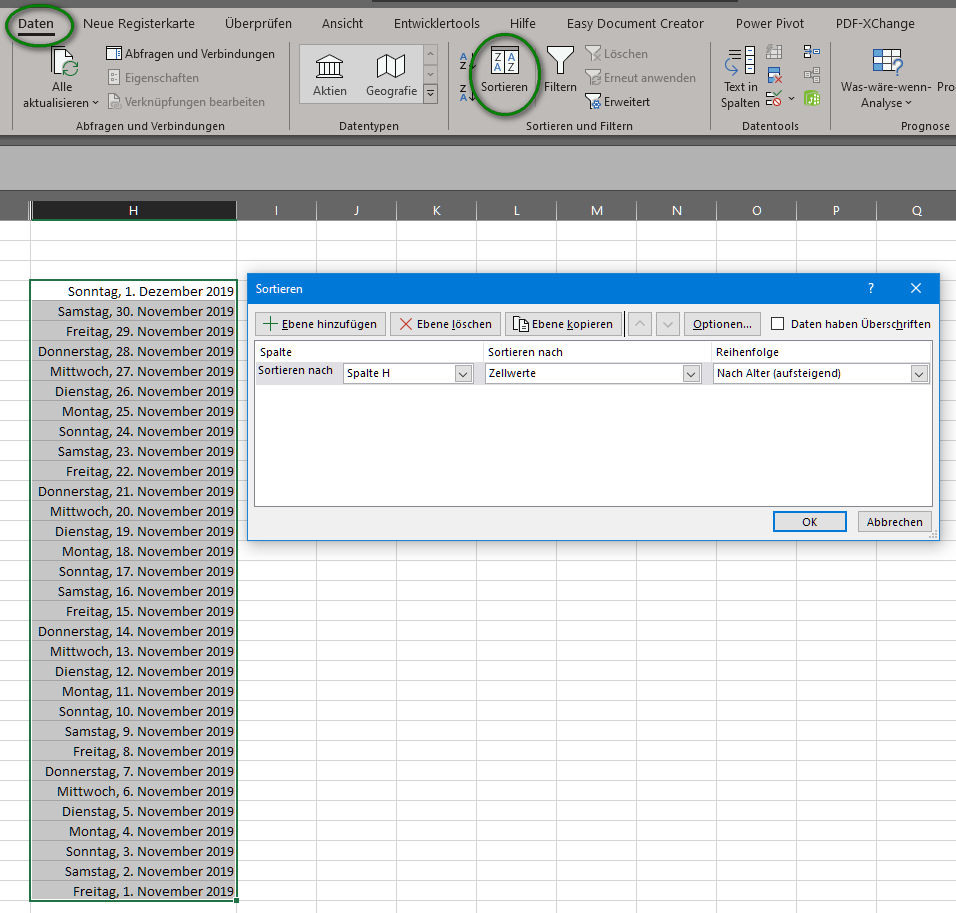Viewport: 956px width, 913px height.
Task: Enable Daten haben Überschriften checkbox
Action: [778, 324]
